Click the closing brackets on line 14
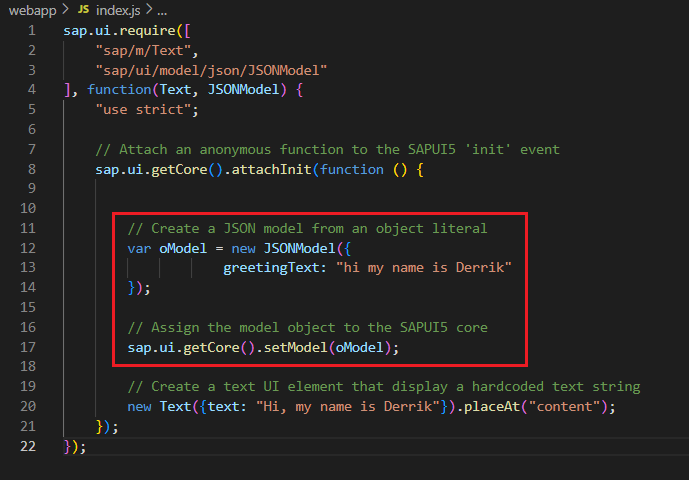The height and width of the screenshot is (480, 689). click(139, 288)
